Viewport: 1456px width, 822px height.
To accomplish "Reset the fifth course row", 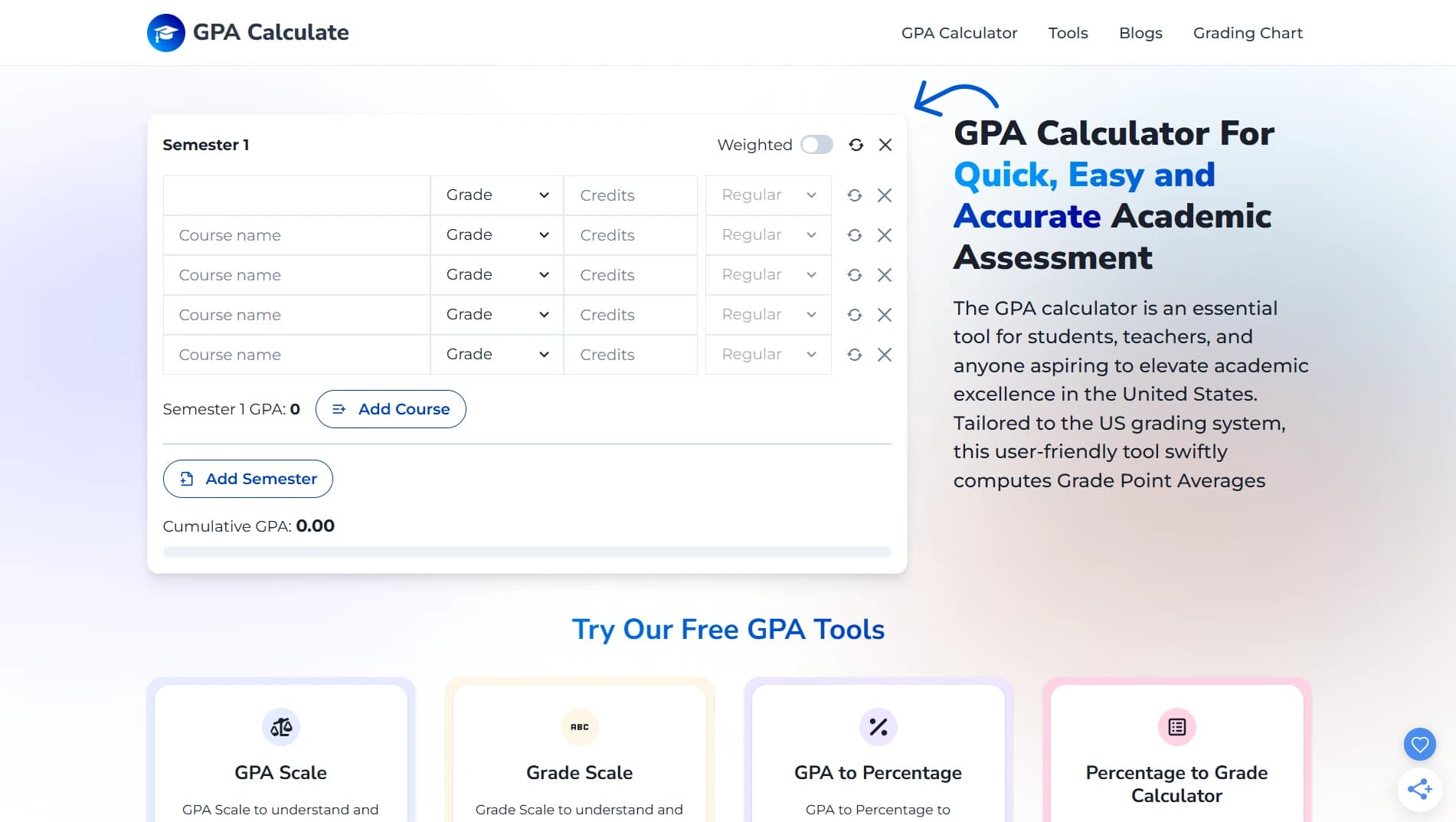I will click(855, 355).
